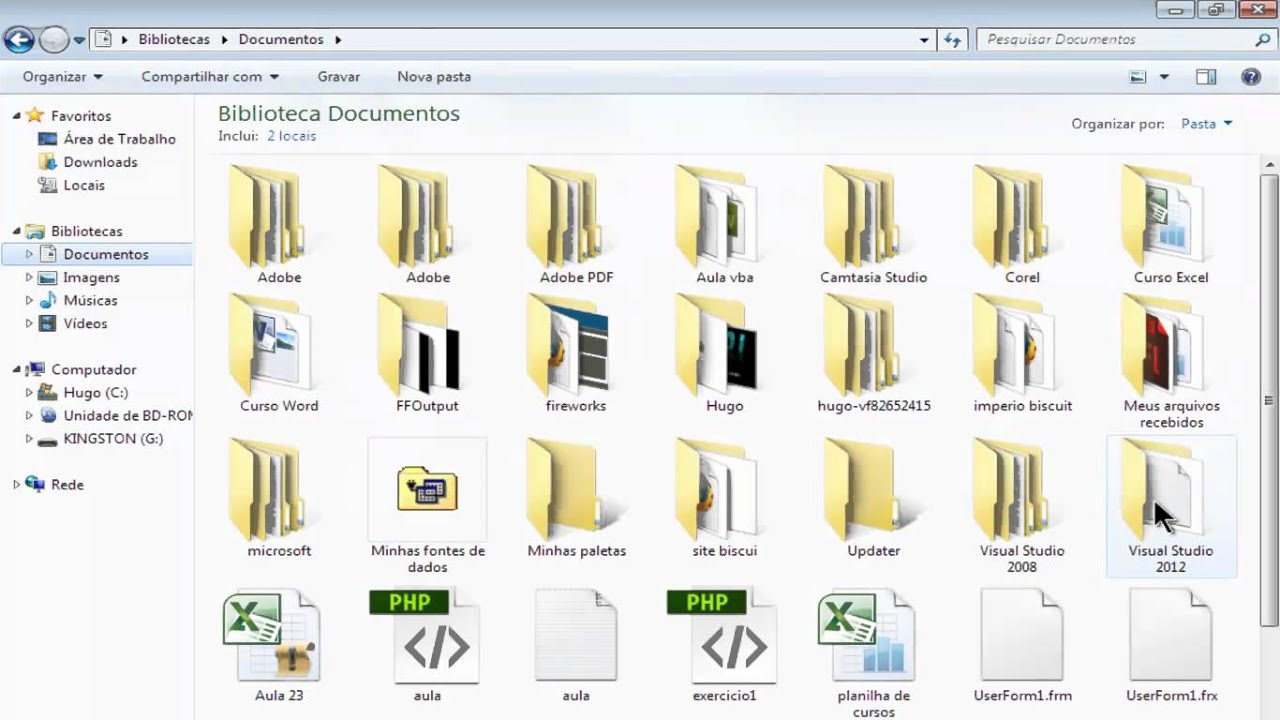
Task: Click the Gravar toolbar button
Action: 339,77
